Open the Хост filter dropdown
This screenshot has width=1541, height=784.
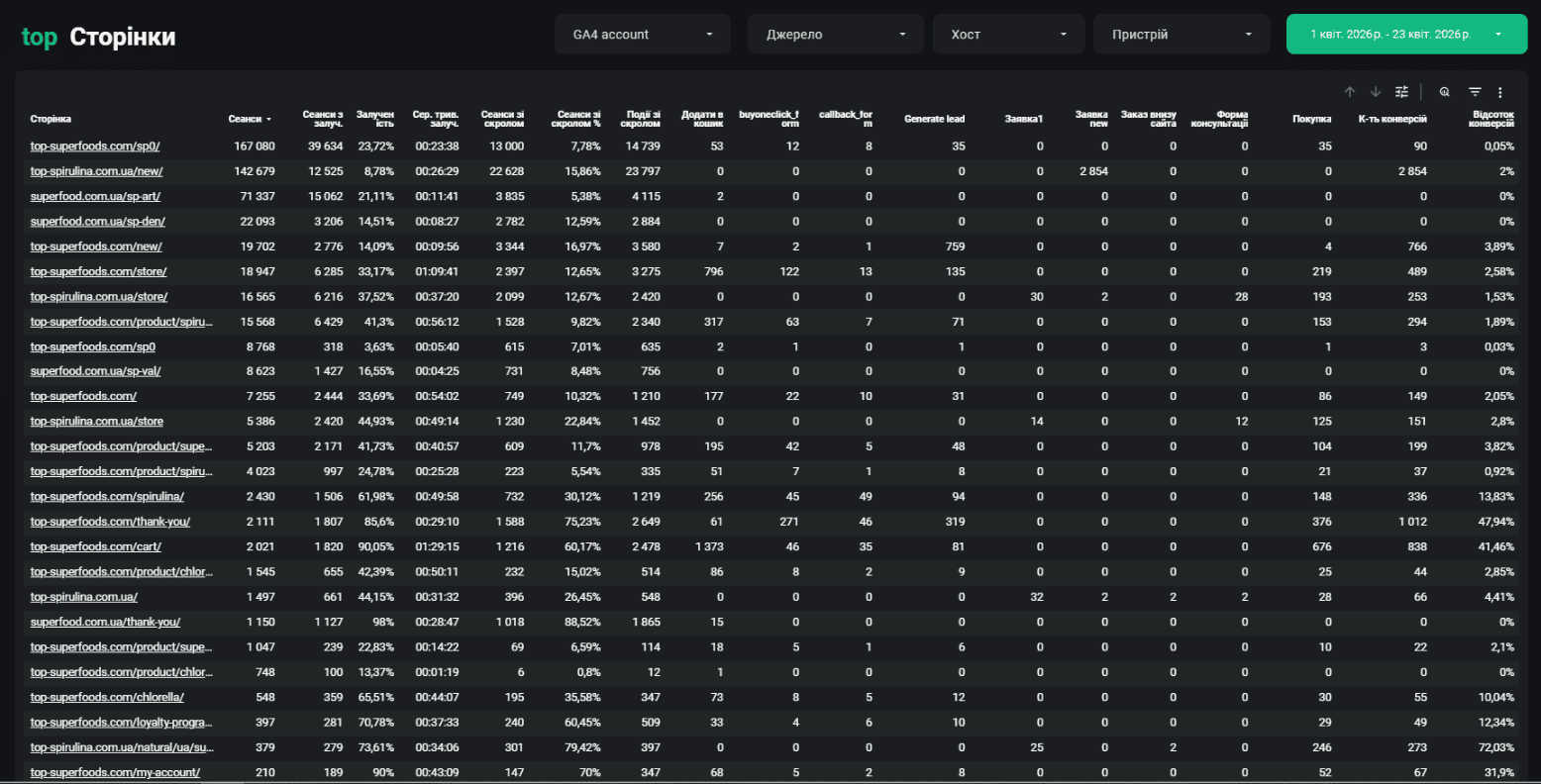1009,34
